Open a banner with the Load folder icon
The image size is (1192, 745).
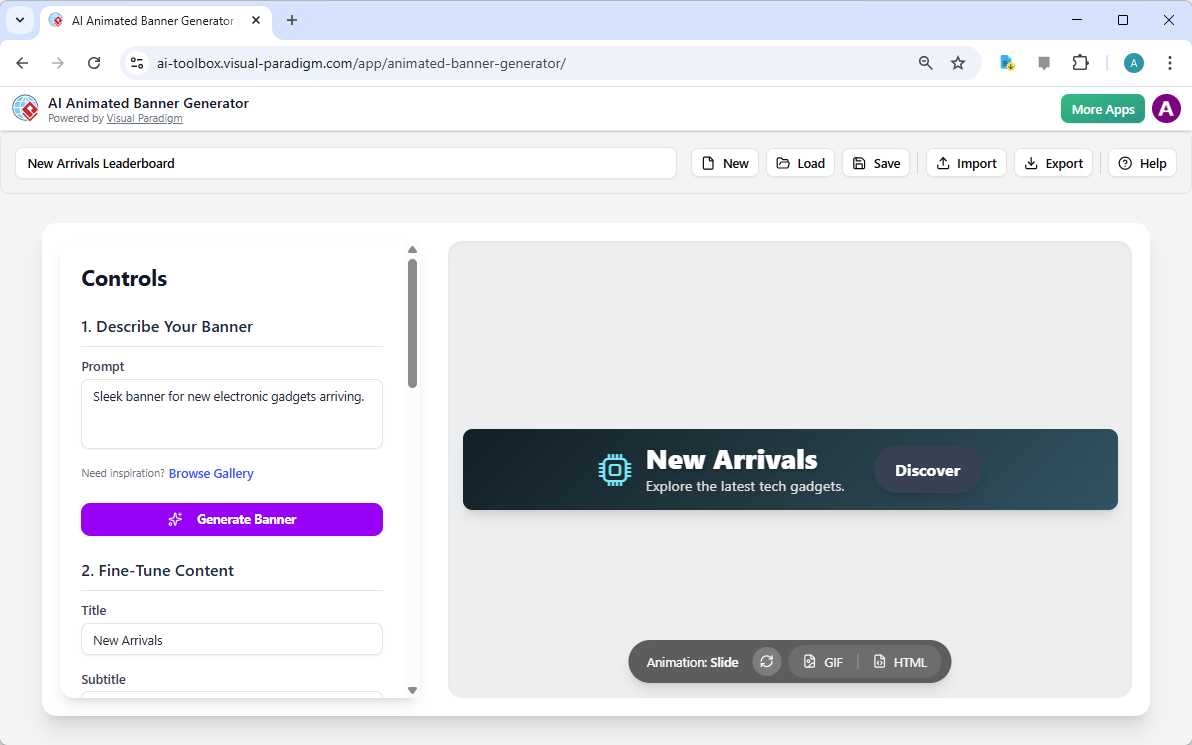(783, 163)
